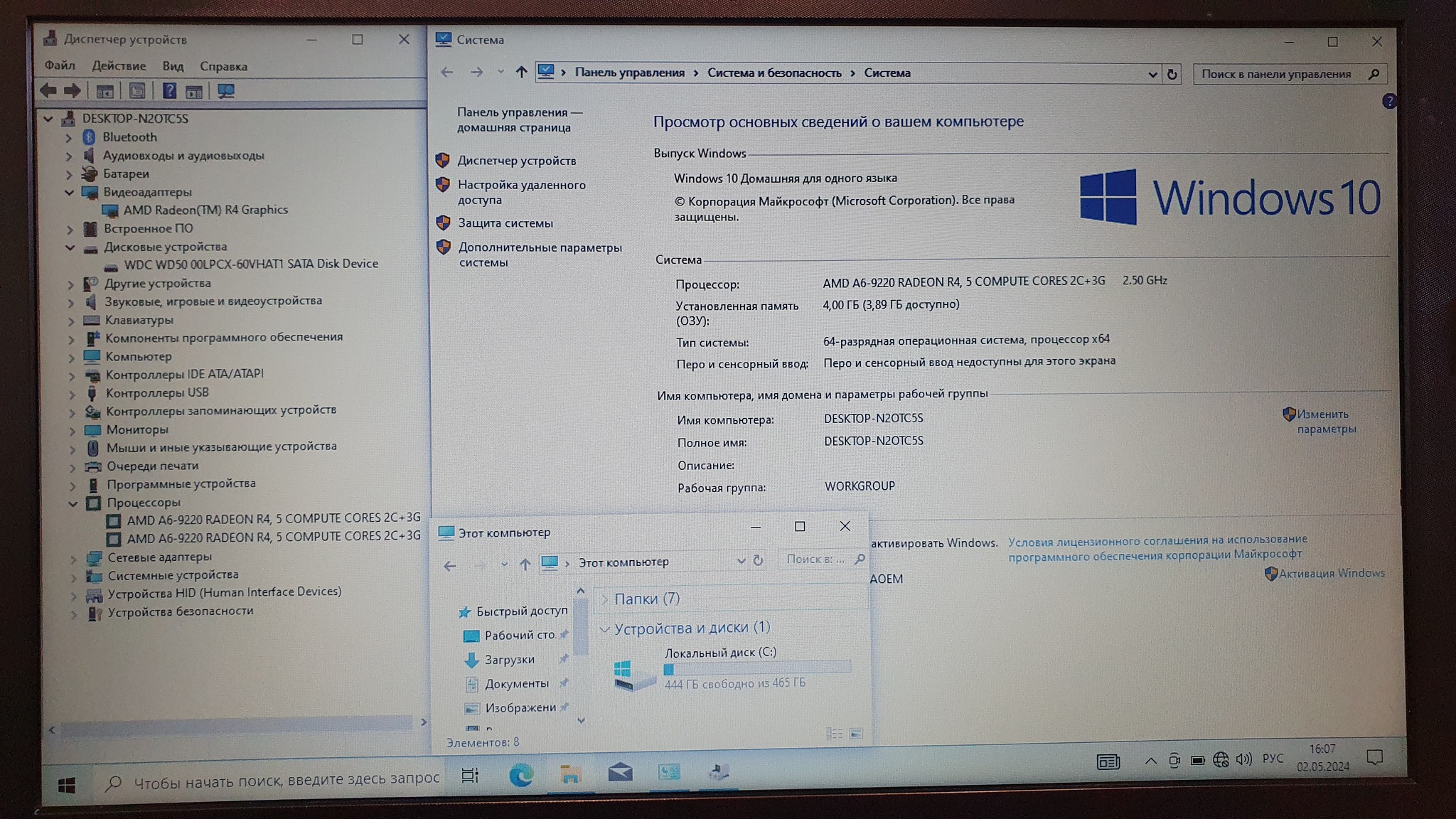The width and height of the screenshot is (1456, 819).
Task: Click the Task View taskbar icon
Action: click(470, 776)
